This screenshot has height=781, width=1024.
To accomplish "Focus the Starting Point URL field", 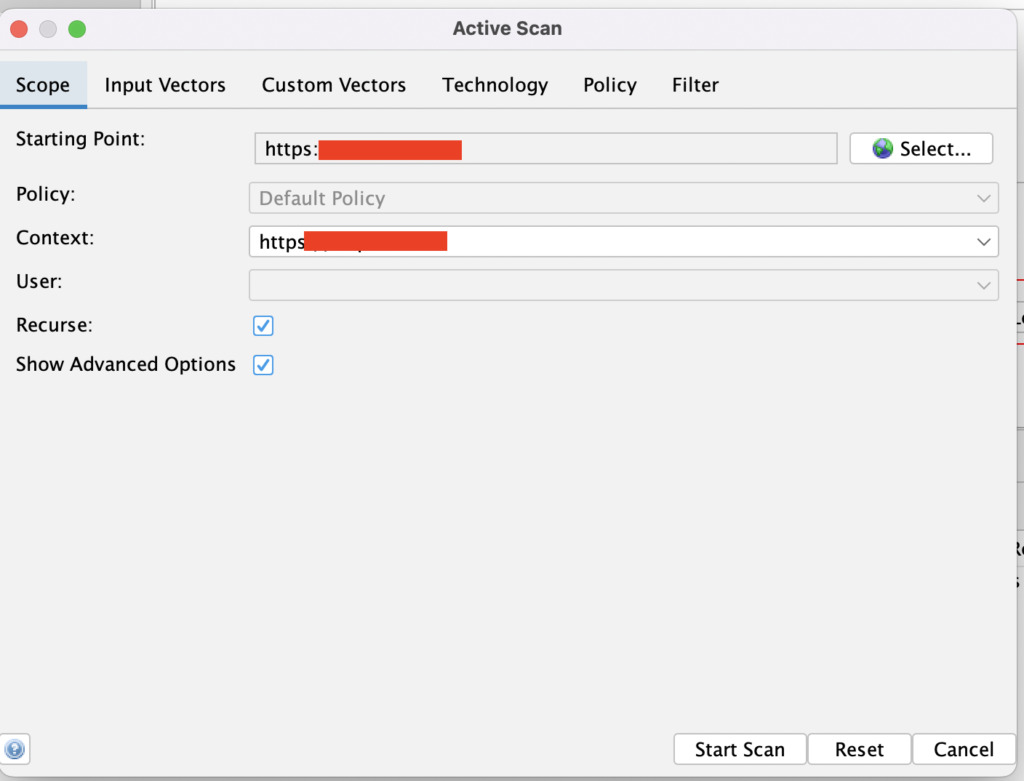I will [546, 149].
